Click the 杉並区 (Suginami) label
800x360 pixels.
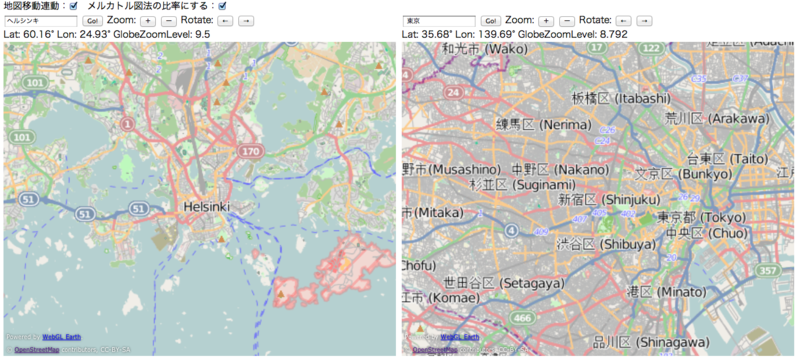point(522,184)
